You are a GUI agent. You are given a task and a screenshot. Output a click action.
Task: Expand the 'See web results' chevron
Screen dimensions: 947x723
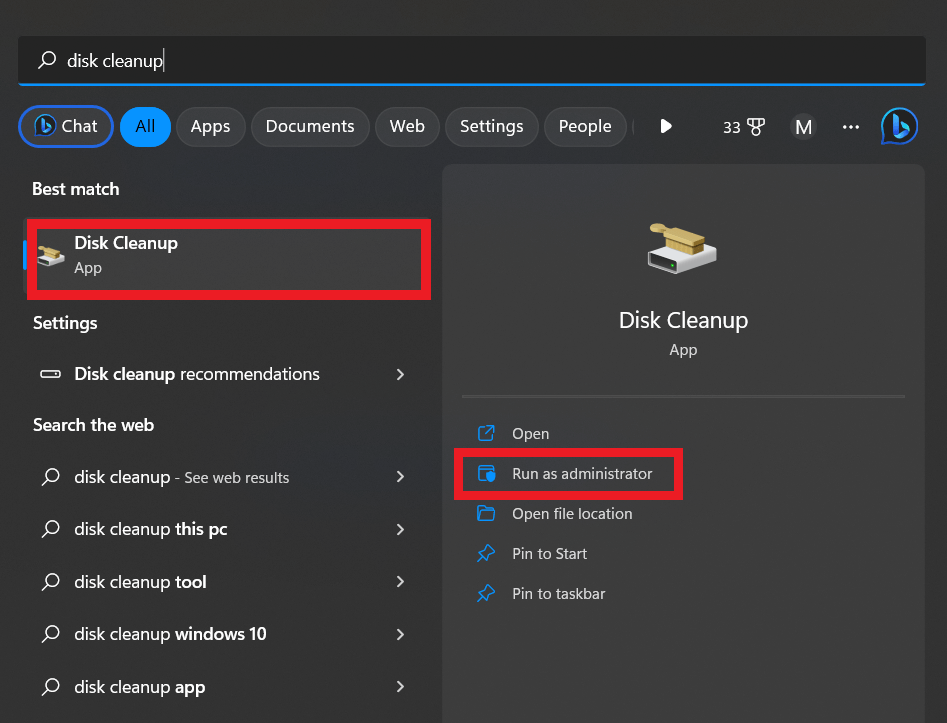[400, 477]
